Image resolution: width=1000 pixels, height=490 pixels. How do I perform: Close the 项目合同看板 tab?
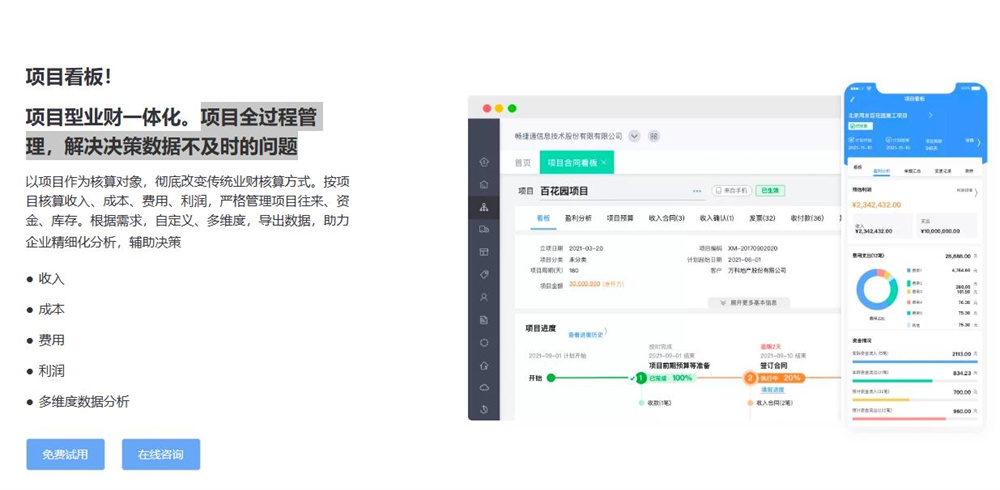pos(604,162)
